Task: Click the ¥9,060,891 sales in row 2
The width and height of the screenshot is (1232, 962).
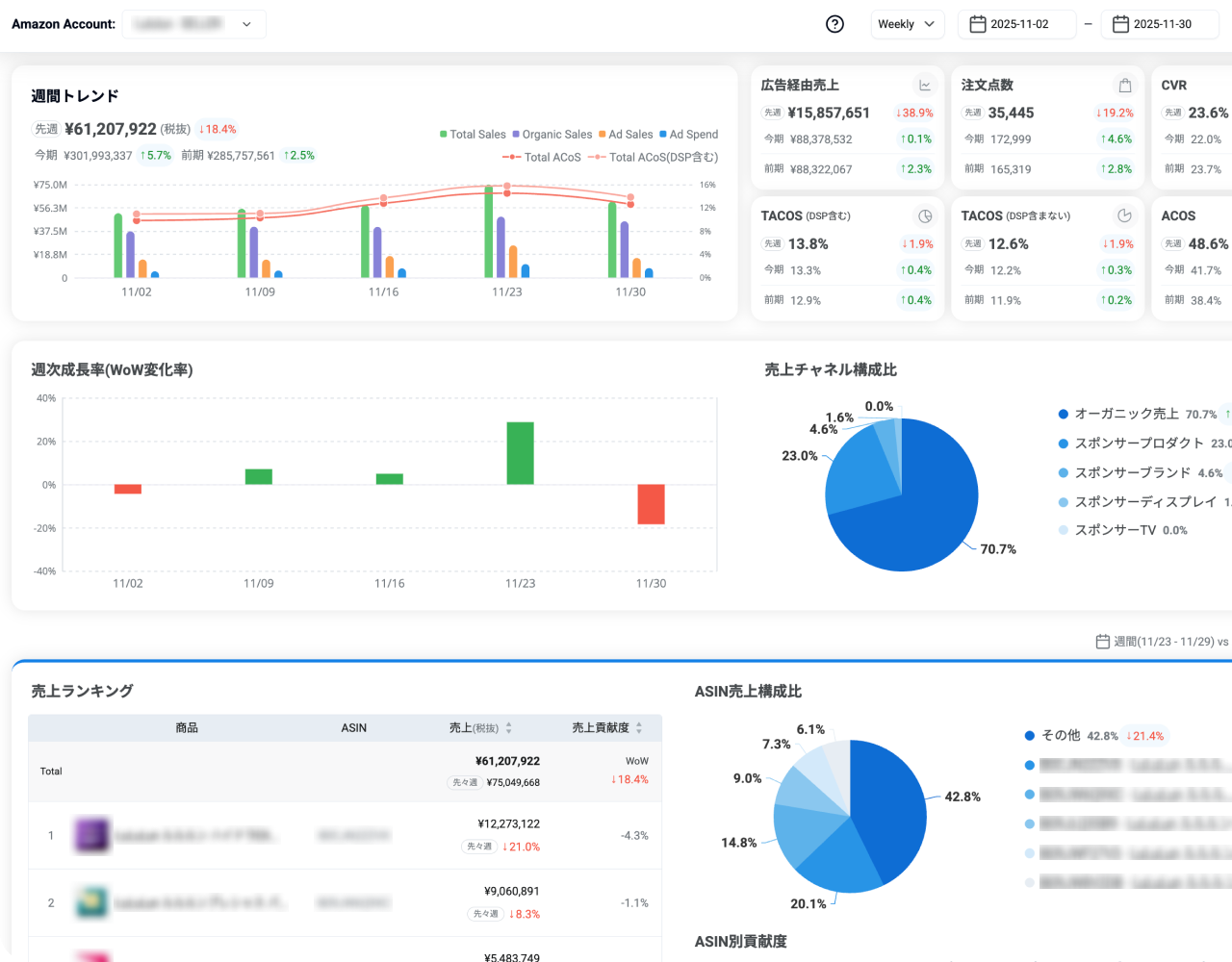Action: coord(512,892)
